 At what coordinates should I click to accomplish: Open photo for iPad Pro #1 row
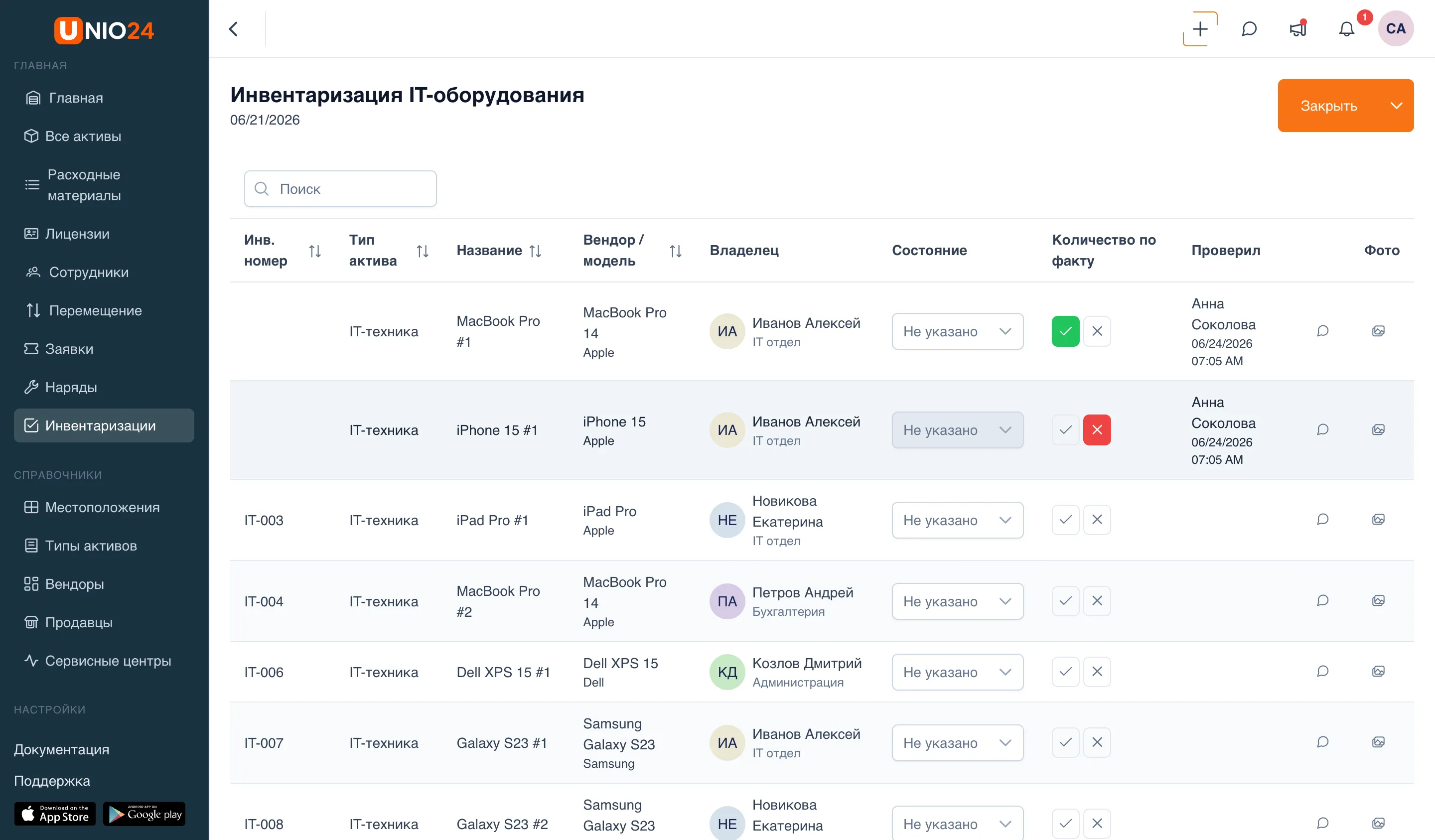click(1378, 519)
